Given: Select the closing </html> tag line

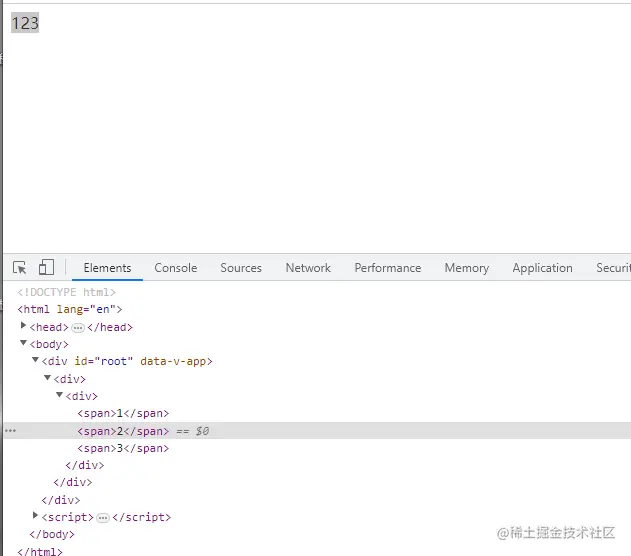Looking at the screenshot, I should [40, 551].
